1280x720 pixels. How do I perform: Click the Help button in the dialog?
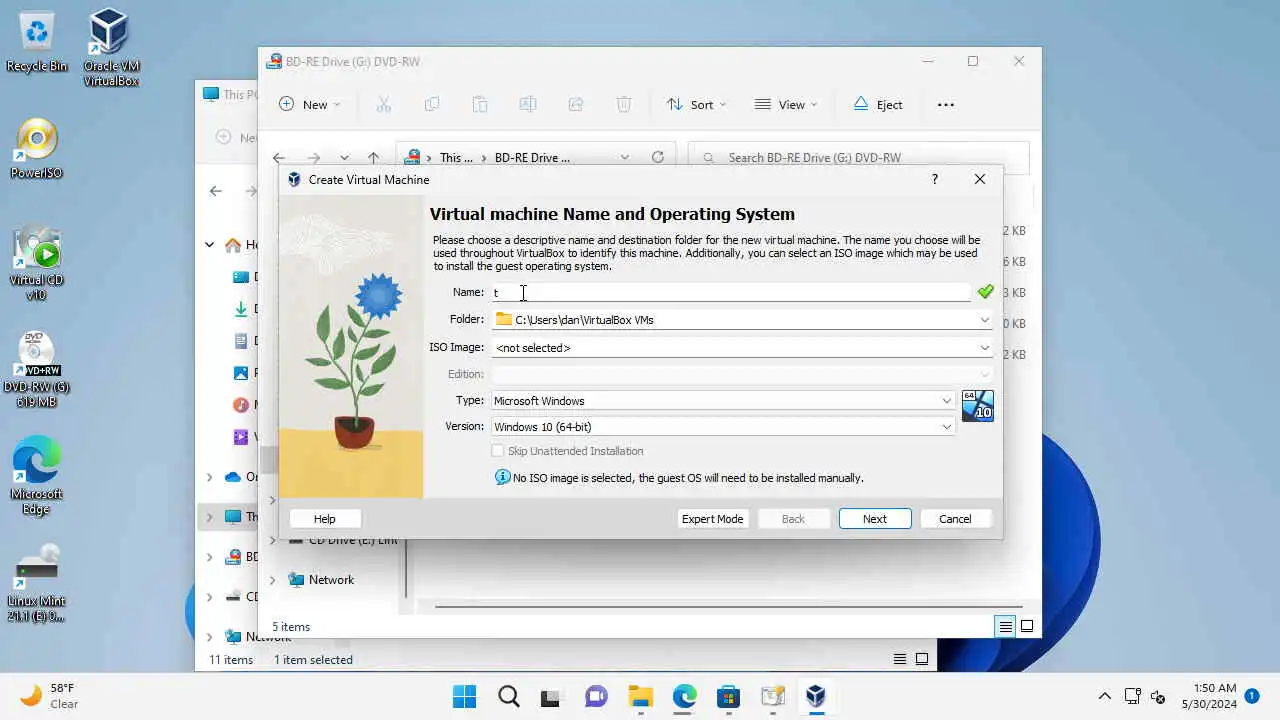point(325,519)
